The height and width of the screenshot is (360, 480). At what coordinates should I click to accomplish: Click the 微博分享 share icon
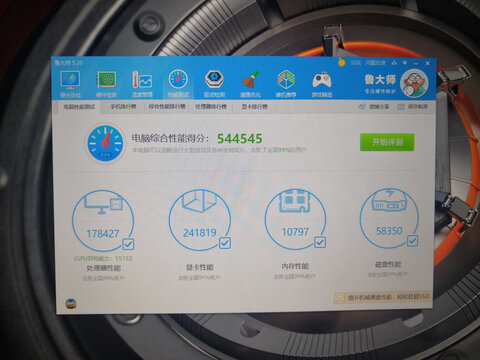(362, 107)
